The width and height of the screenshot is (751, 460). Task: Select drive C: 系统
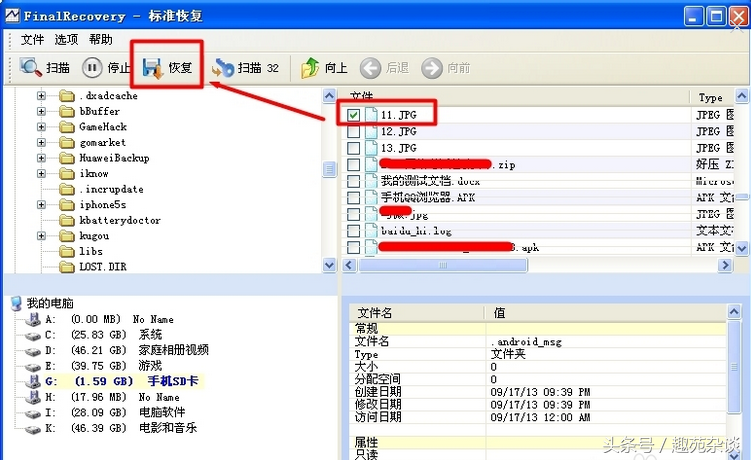(93, 334)
